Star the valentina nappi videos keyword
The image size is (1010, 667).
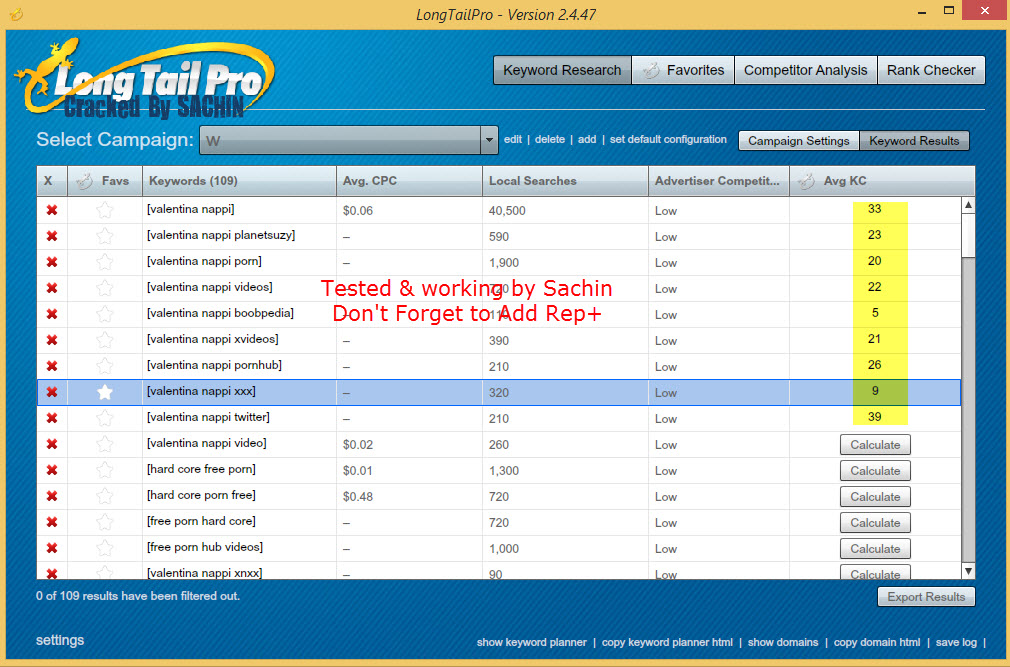point(105,288)
